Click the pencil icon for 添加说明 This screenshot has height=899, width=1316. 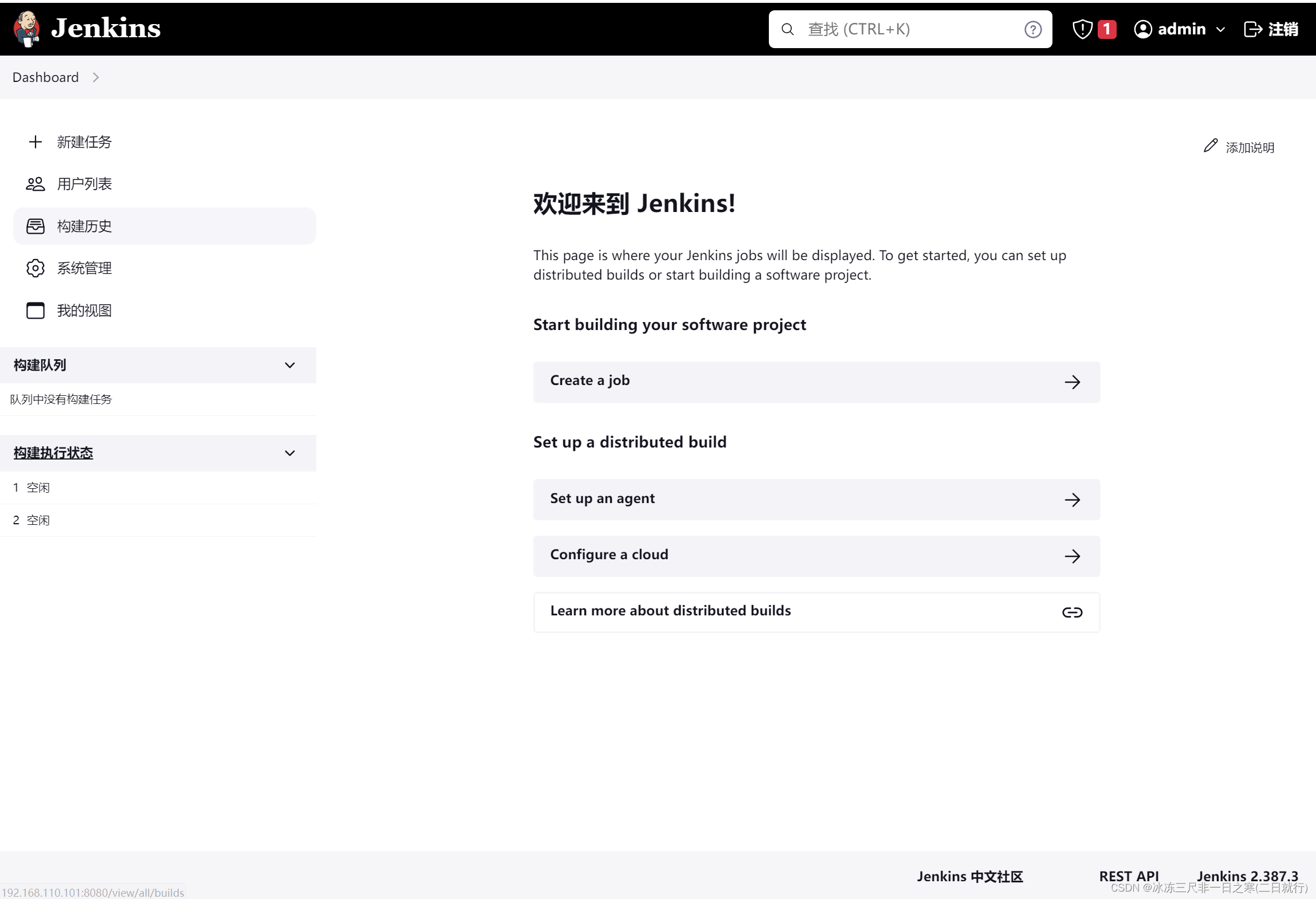1210,146
